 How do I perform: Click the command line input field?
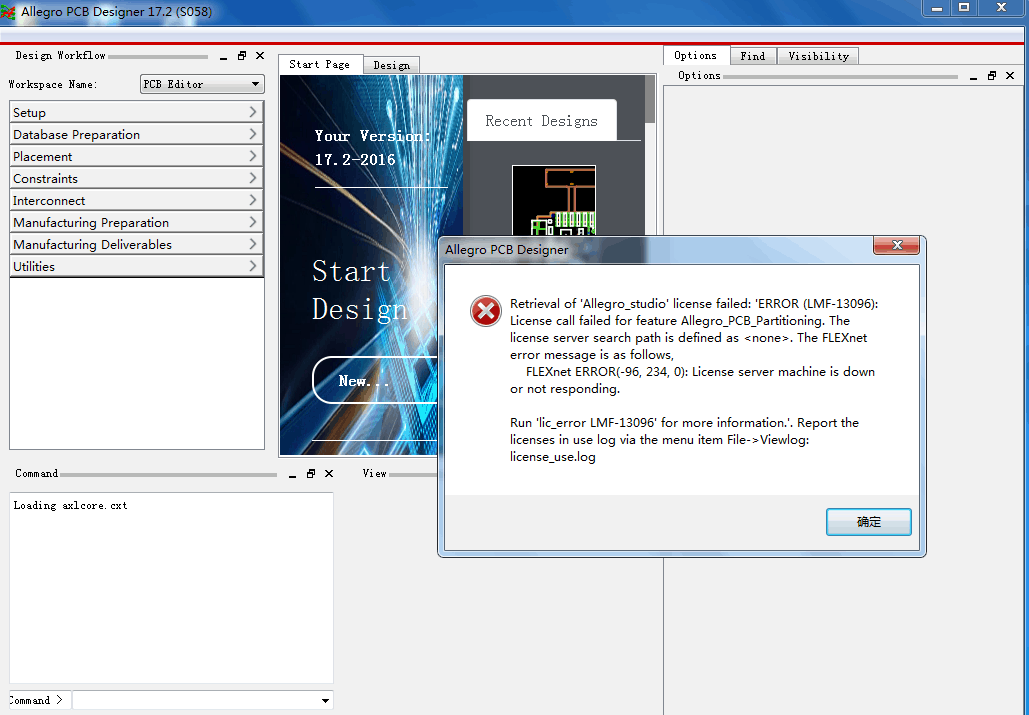coord(195,700)
